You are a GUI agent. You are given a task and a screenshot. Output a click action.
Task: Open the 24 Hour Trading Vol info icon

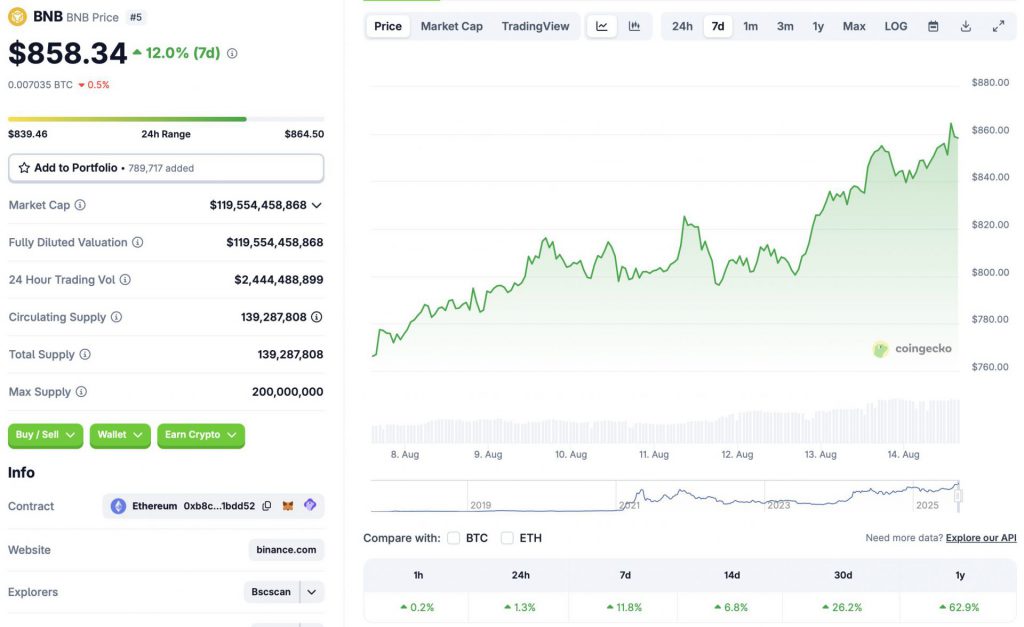pos(125,280)
